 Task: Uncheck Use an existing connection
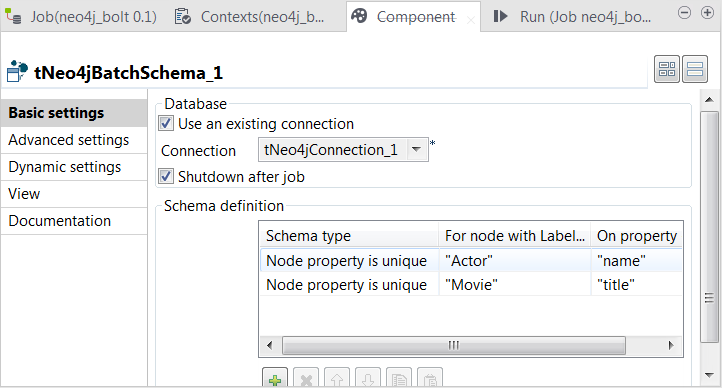[x=166, y=123]
